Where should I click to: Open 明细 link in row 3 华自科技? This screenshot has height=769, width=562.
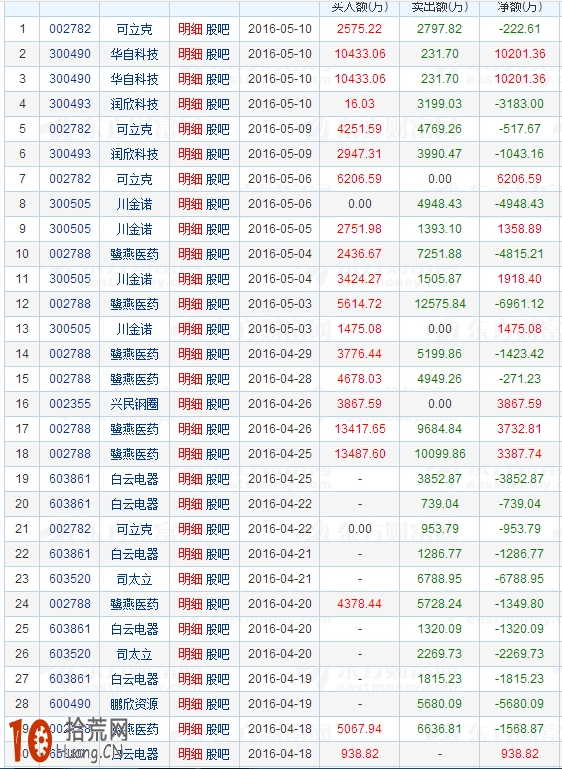(x=190, y=79)
